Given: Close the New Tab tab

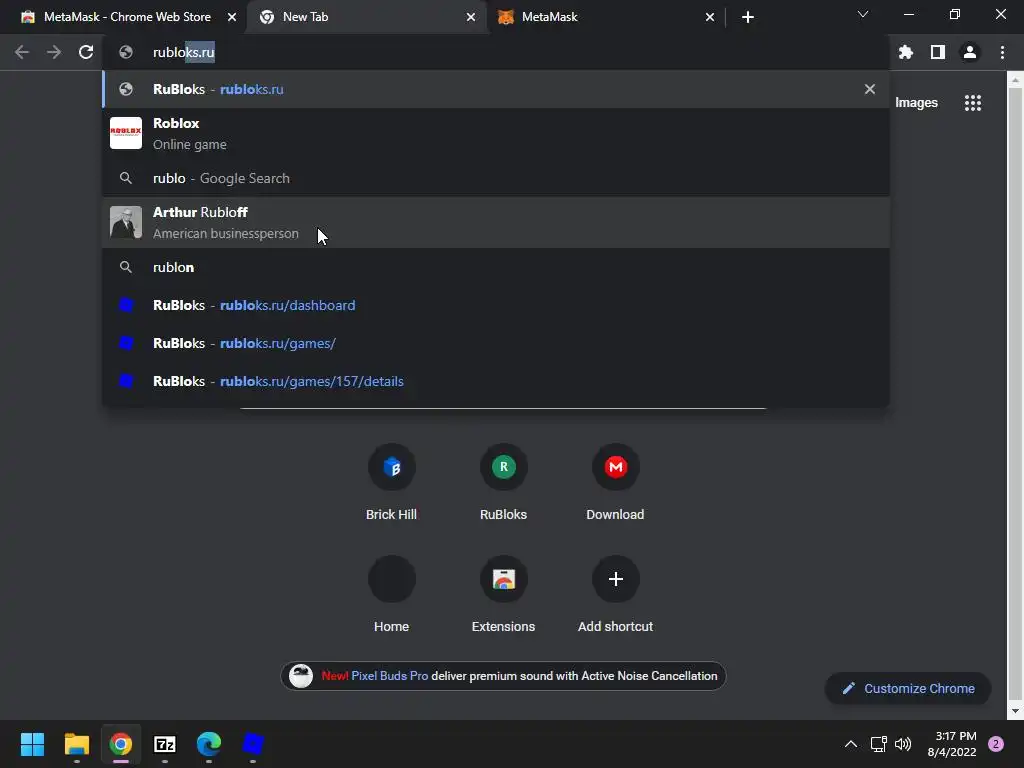Looking at the screenshot, I should 471,17.
